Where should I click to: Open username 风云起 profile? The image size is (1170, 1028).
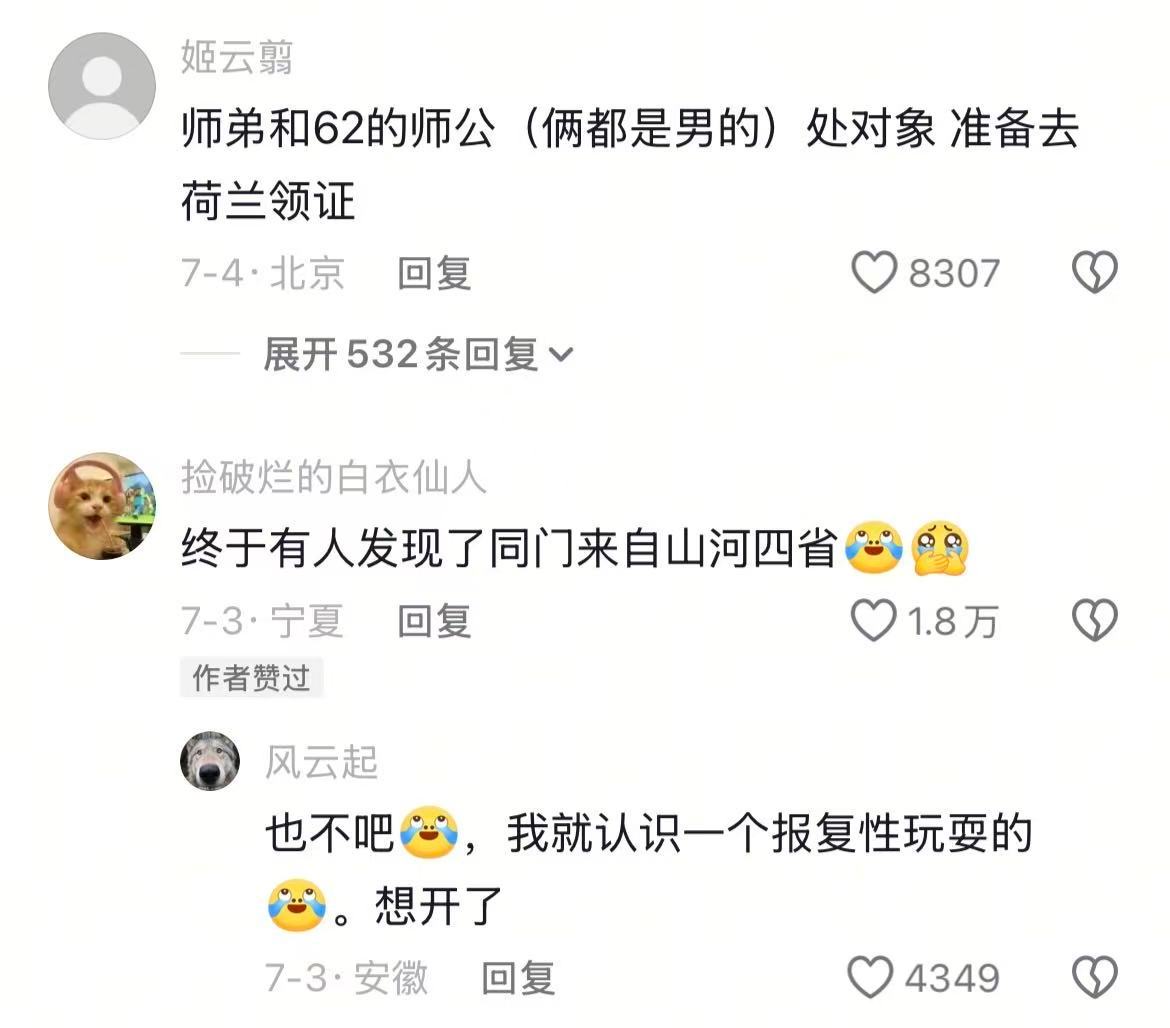pos(322,762)
